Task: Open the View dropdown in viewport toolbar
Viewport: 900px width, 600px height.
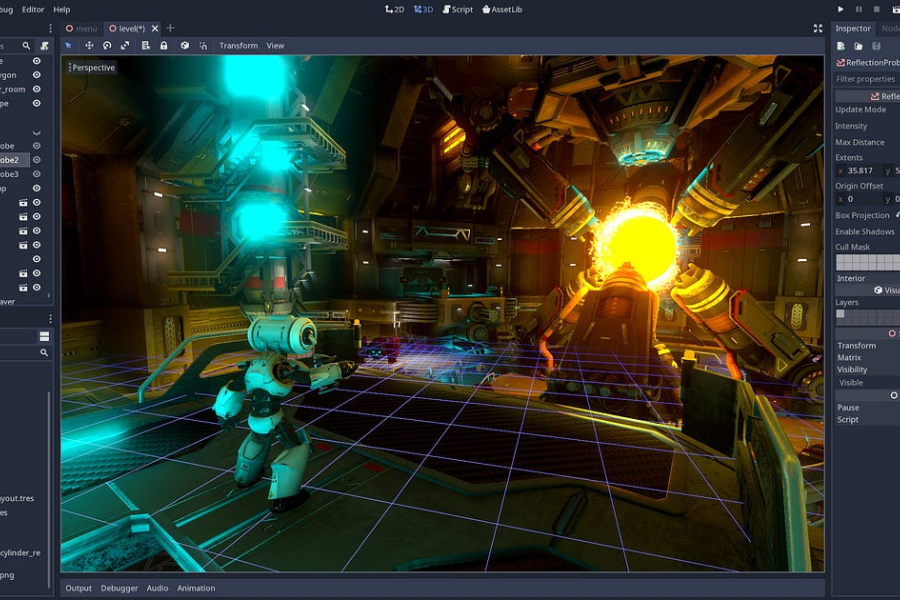Action: click(x=275, y=45)
